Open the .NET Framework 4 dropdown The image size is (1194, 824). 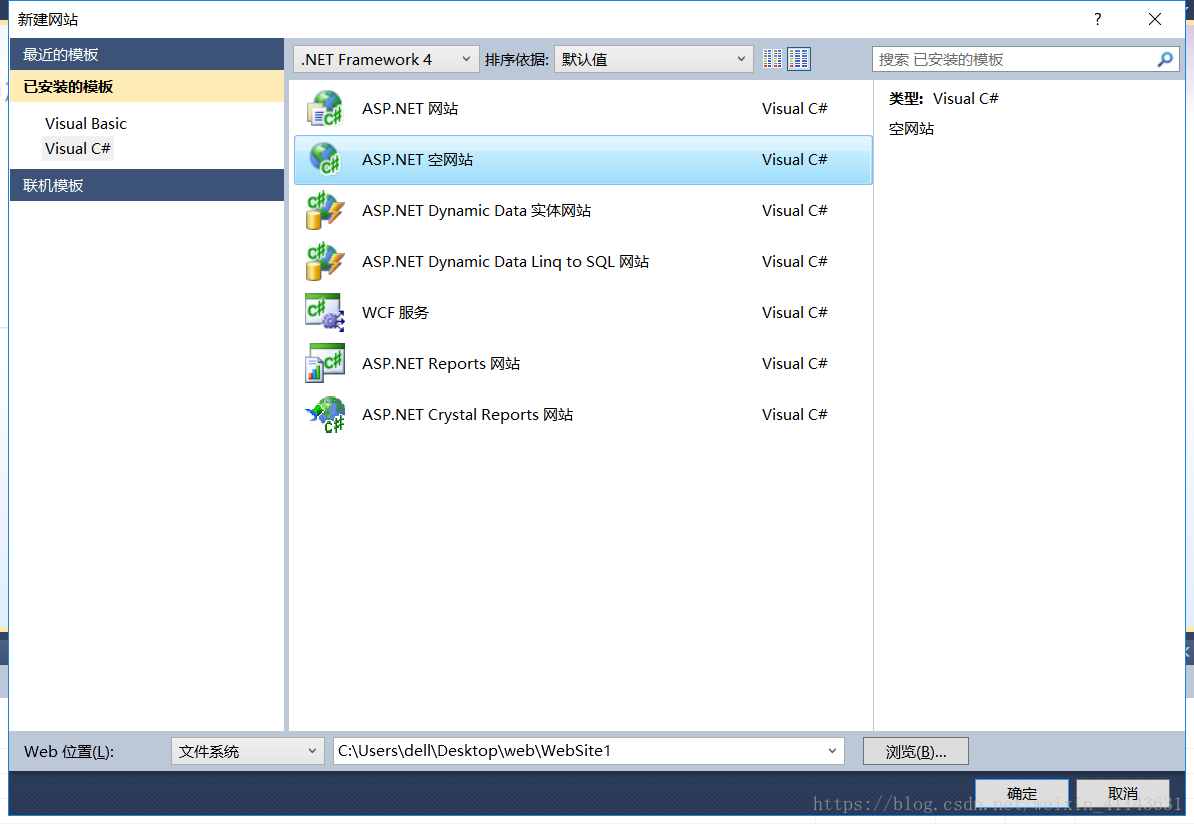click(386, 59)
